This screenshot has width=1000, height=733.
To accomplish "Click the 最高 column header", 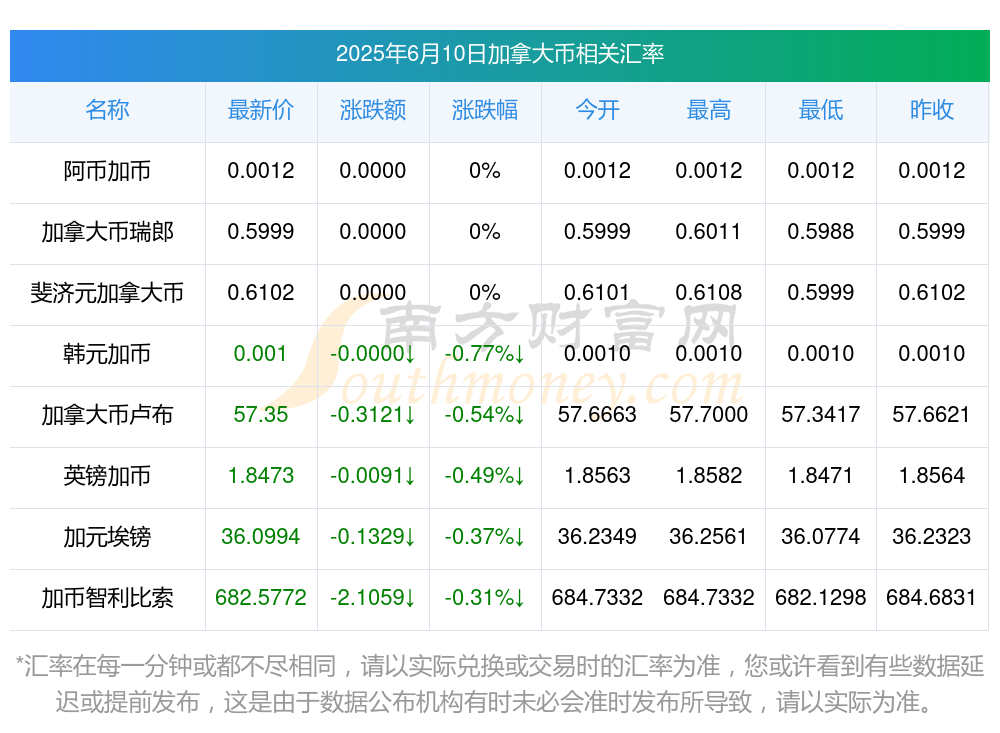I will (709, 110).
